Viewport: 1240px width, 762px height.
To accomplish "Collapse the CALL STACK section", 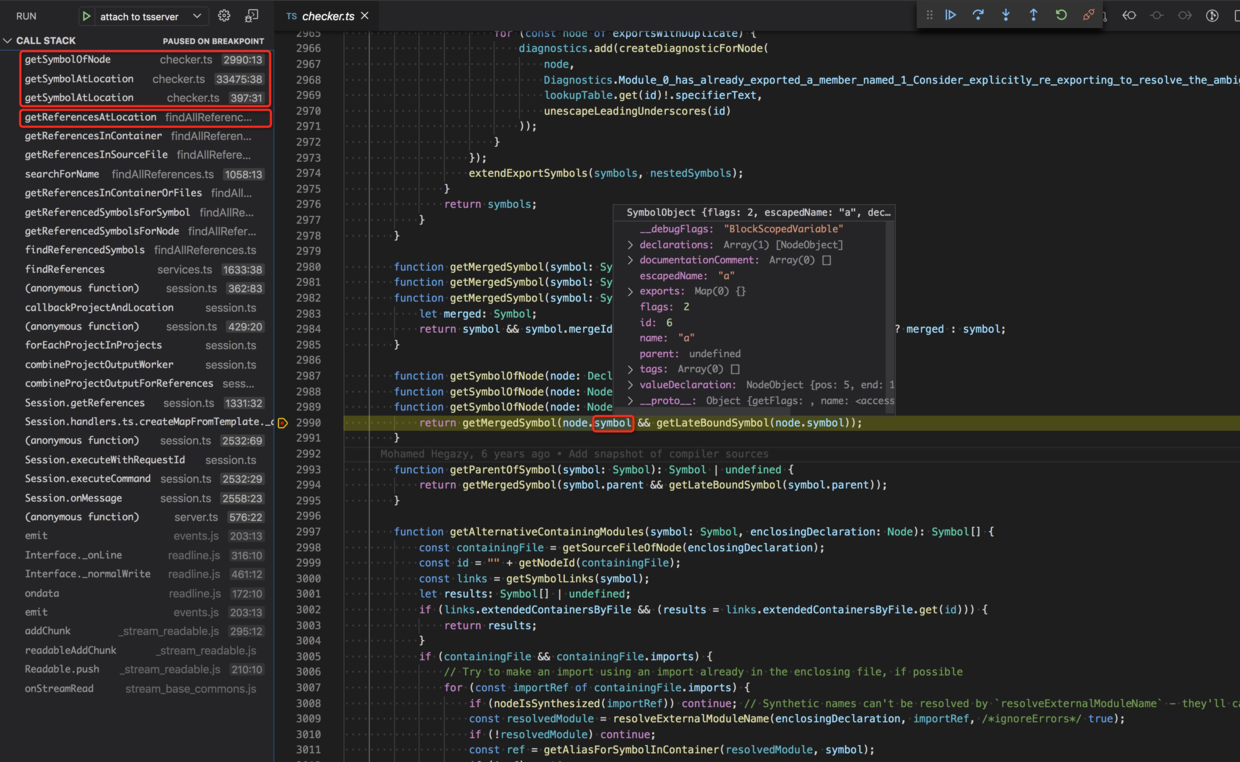I will click(x=9, y=41).
